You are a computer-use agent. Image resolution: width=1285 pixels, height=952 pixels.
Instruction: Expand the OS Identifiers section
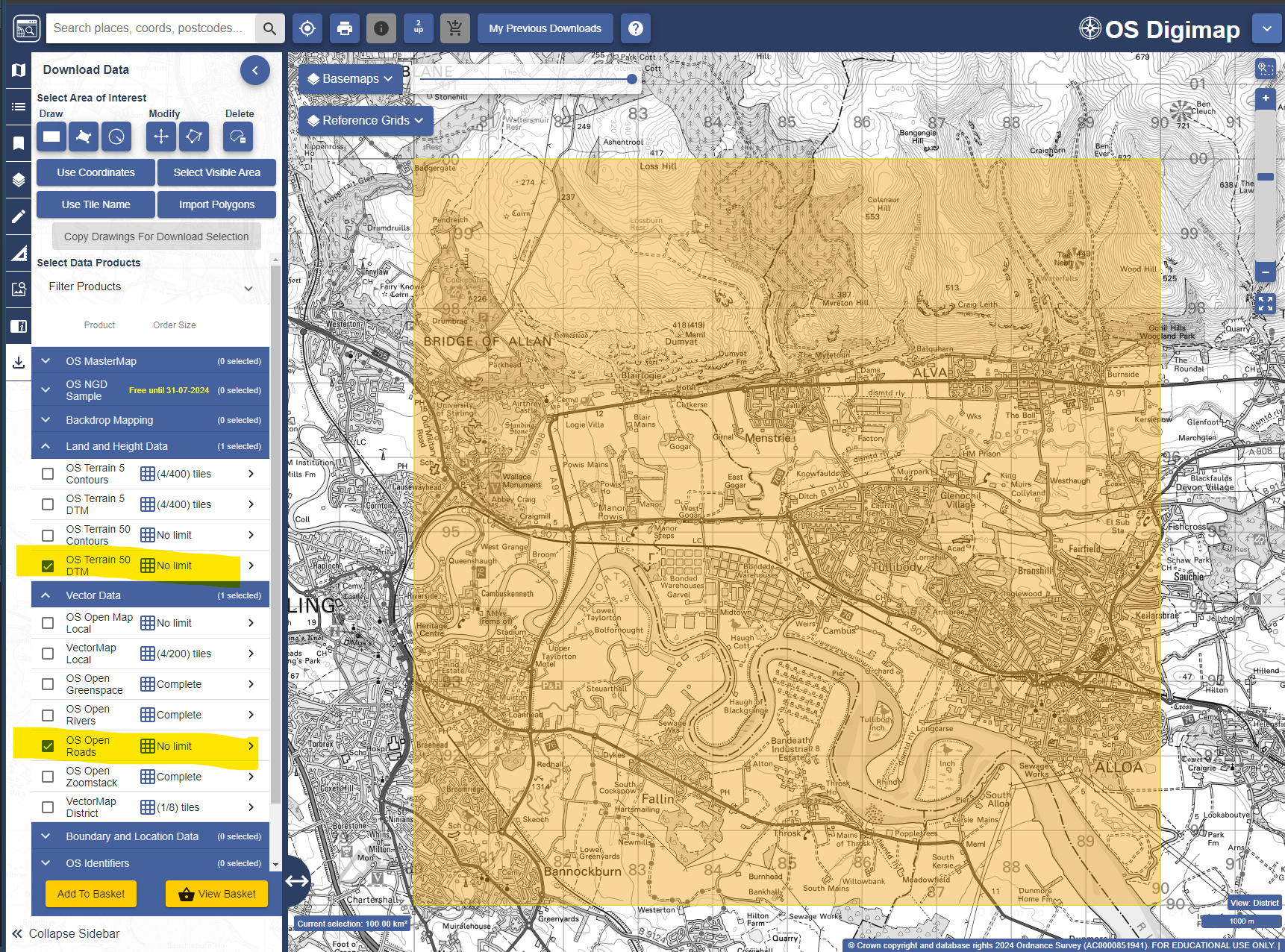click(150, 863)
